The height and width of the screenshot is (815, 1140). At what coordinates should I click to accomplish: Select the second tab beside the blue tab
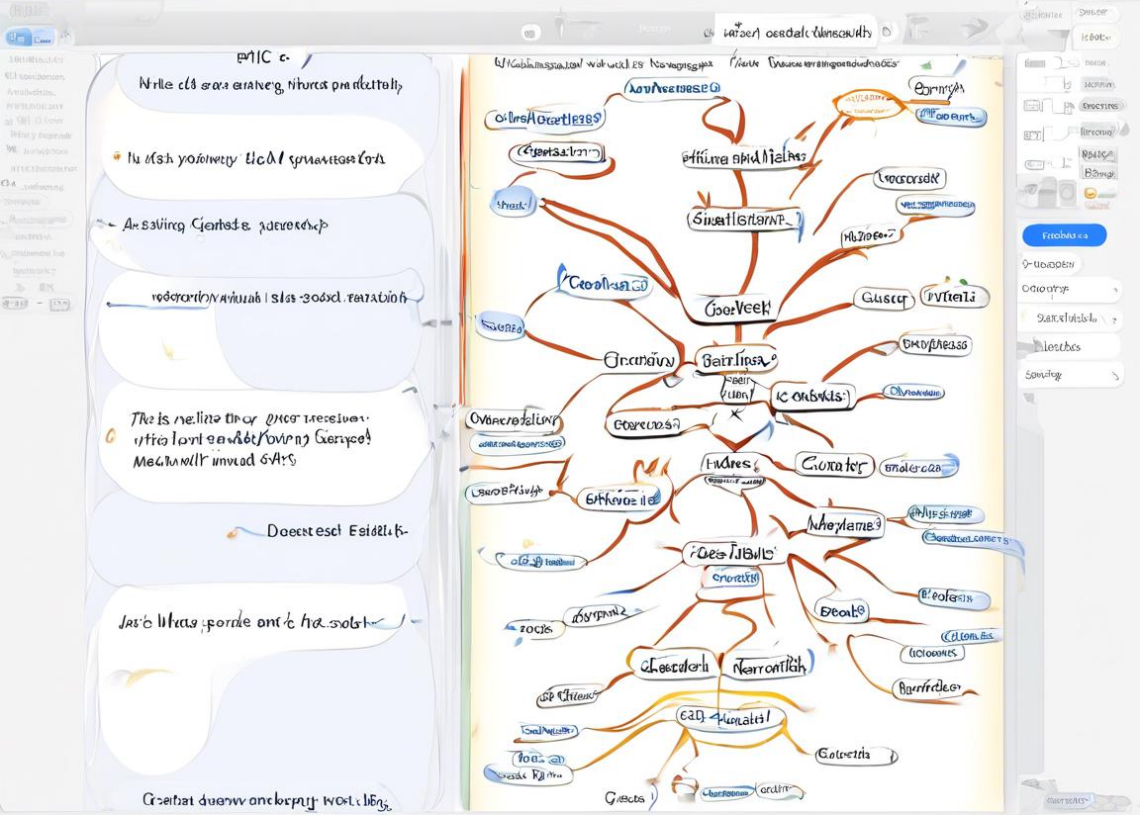pos(43,38)
